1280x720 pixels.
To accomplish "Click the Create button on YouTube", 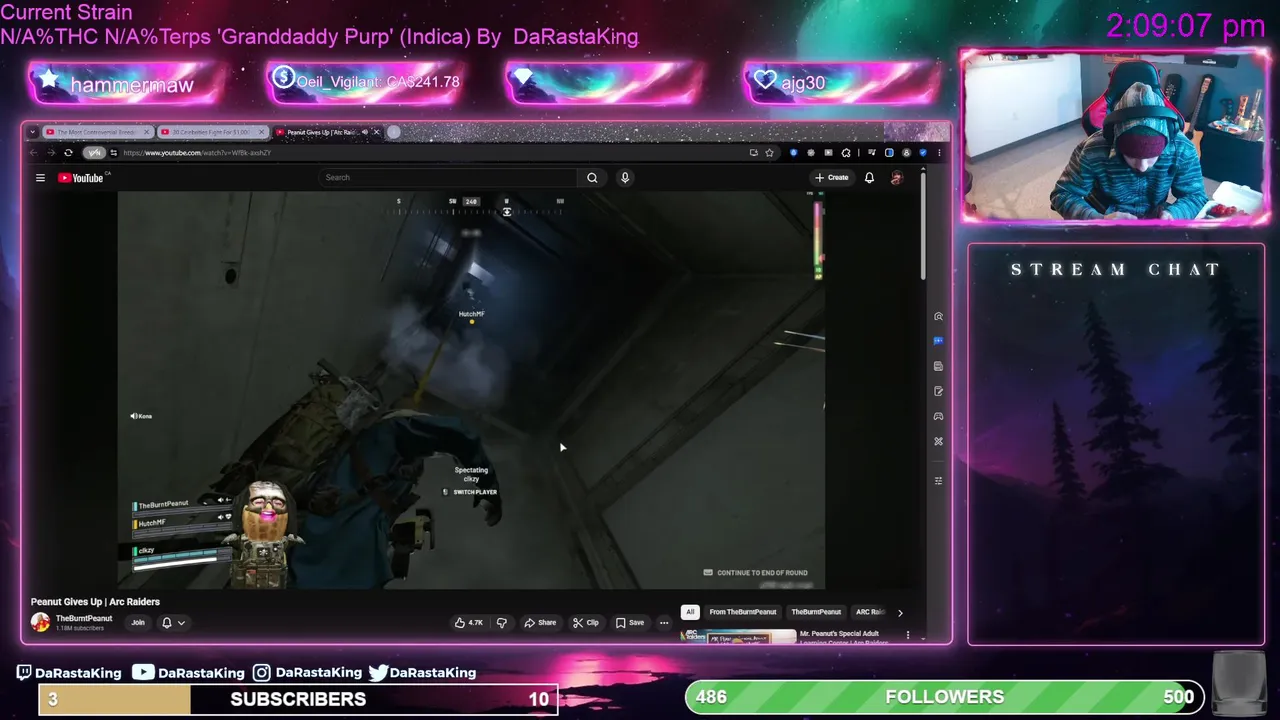I will point(831,178).
